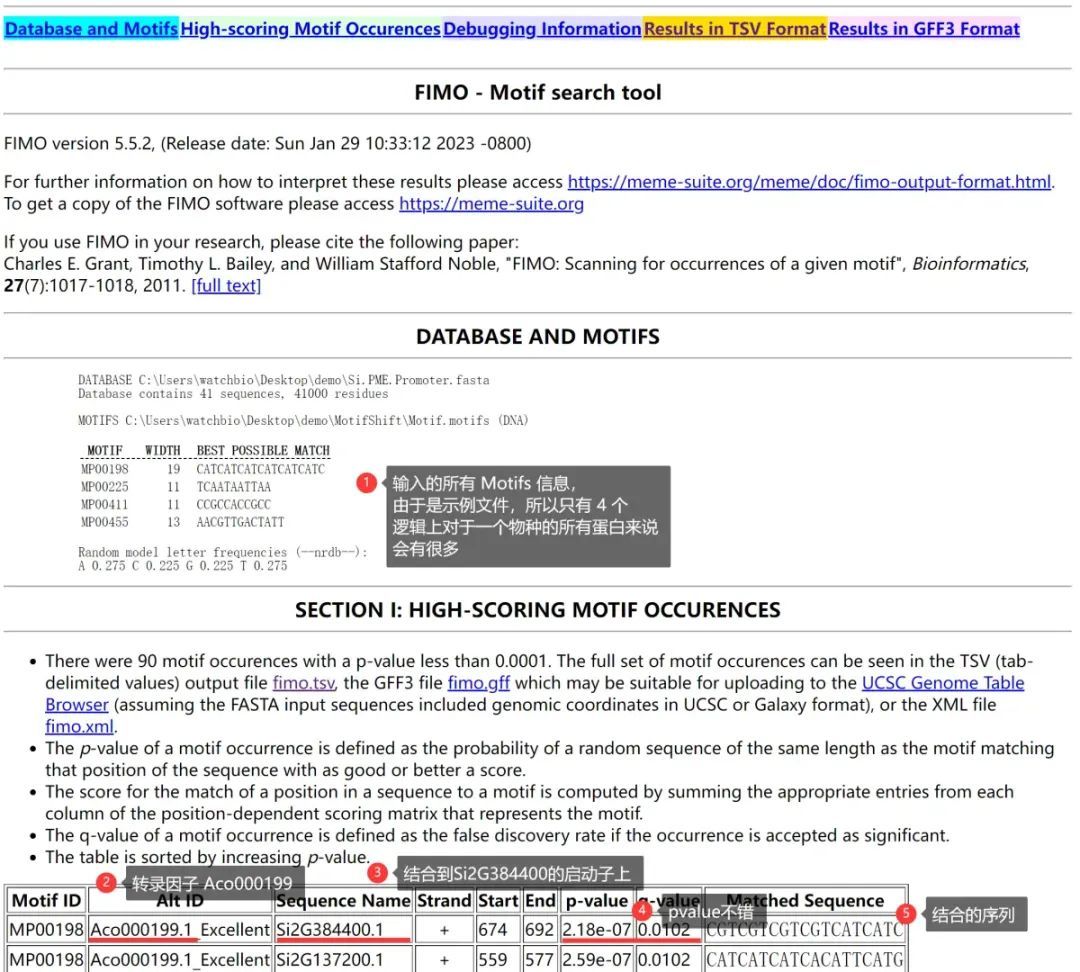The width and height of the screenshot is (1080, 972).
Task: Click the AACGTTGACTATT best match sequence
Action: (240, 522)
